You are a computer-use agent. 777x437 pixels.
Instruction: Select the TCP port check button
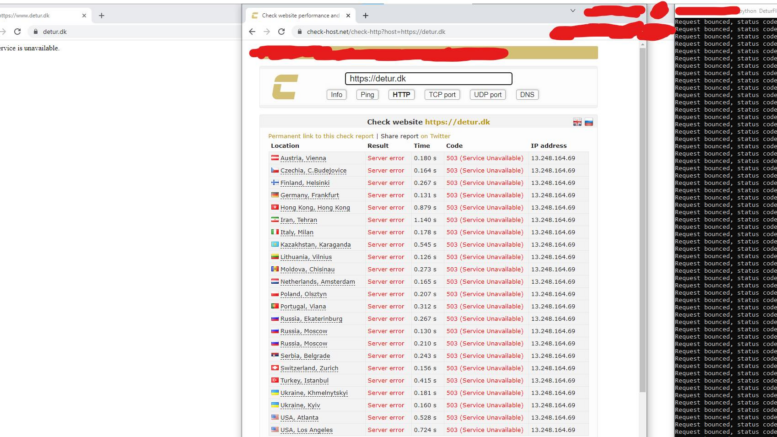tap(442, 95)
